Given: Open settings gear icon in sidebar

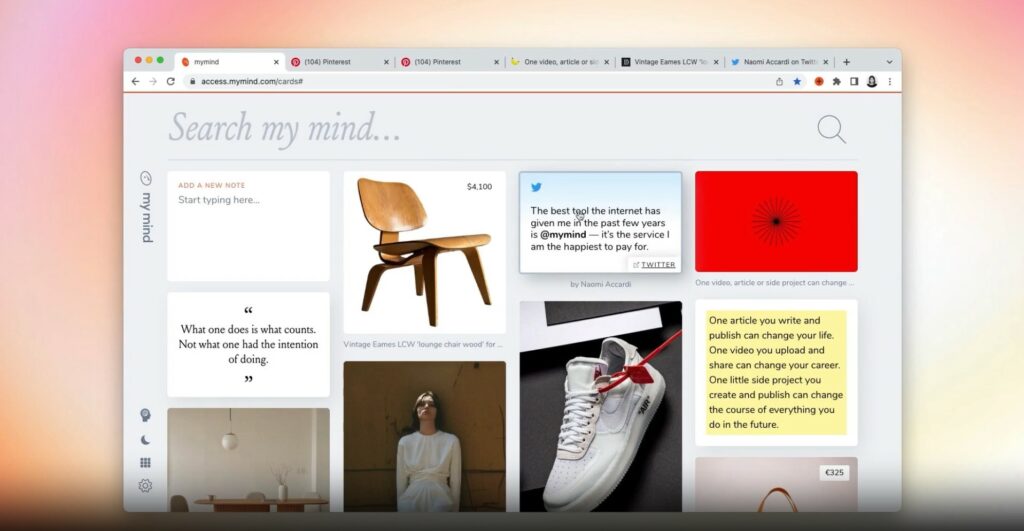Looking at the screenshot, I should [146, 485].
